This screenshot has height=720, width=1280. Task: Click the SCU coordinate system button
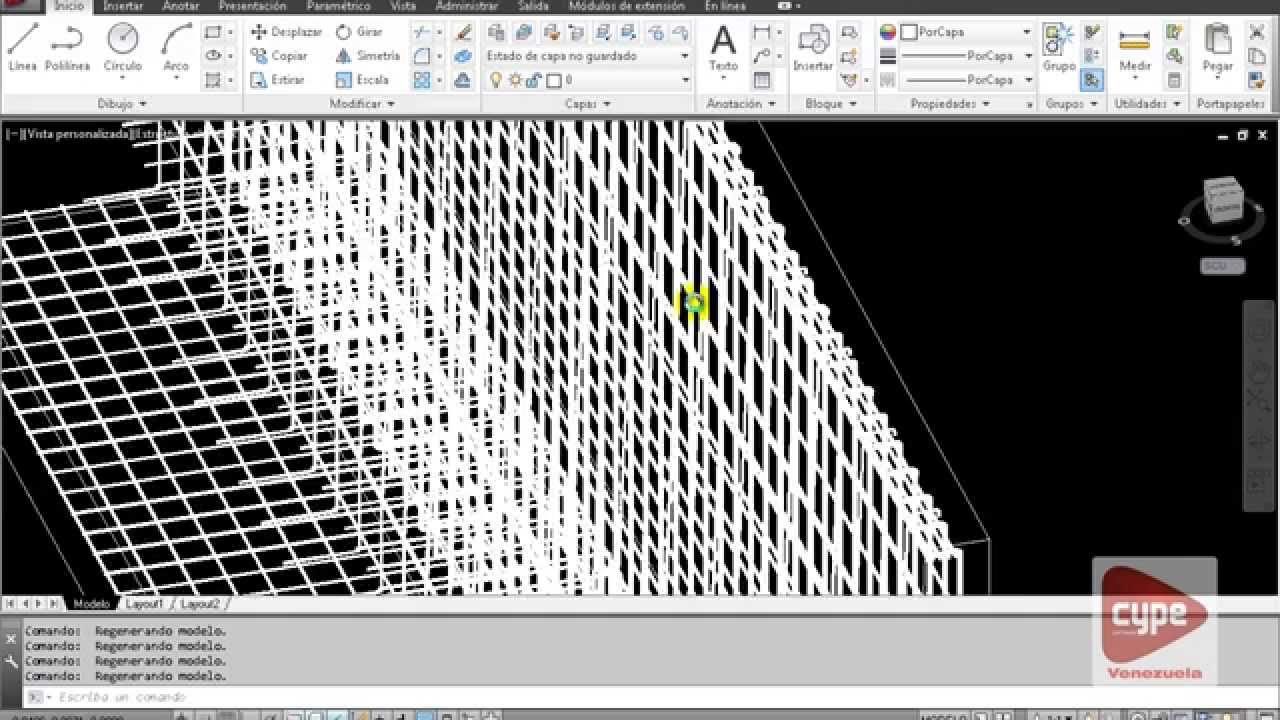point(1222,266)
